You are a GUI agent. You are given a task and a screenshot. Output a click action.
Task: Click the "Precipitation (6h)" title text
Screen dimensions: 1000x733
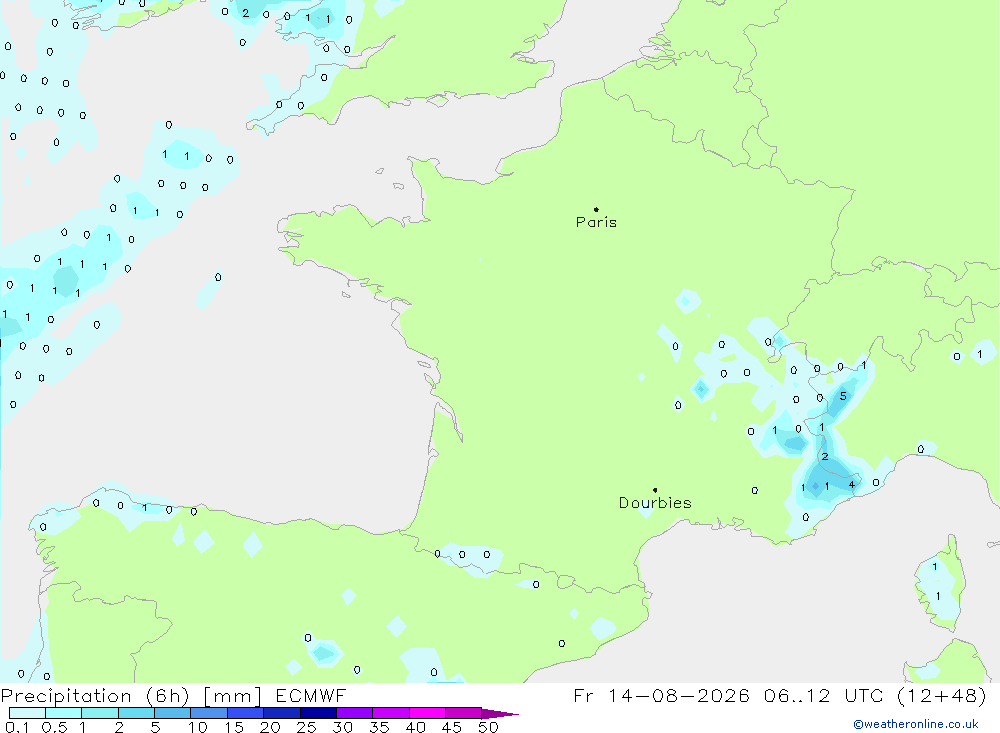[96, 696]
